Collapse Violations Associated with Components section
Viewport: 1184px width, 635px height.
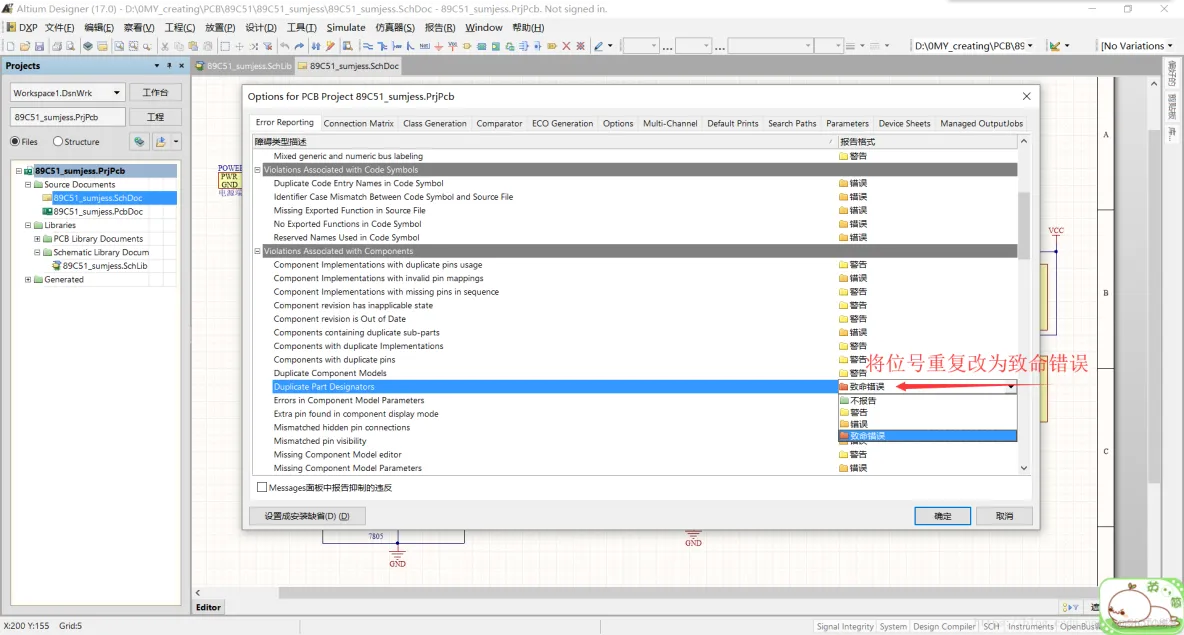(x=257, y=251)
